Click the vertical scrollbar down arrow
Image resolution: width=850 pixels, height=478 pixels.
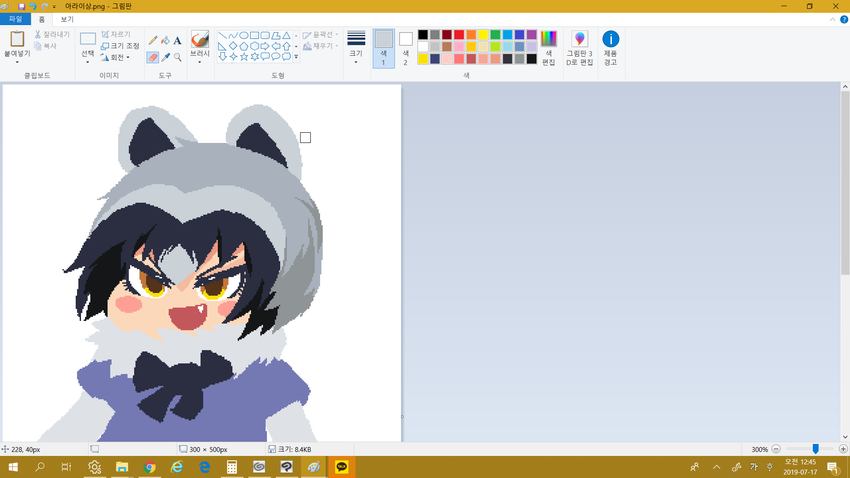(x=845, y=437)
